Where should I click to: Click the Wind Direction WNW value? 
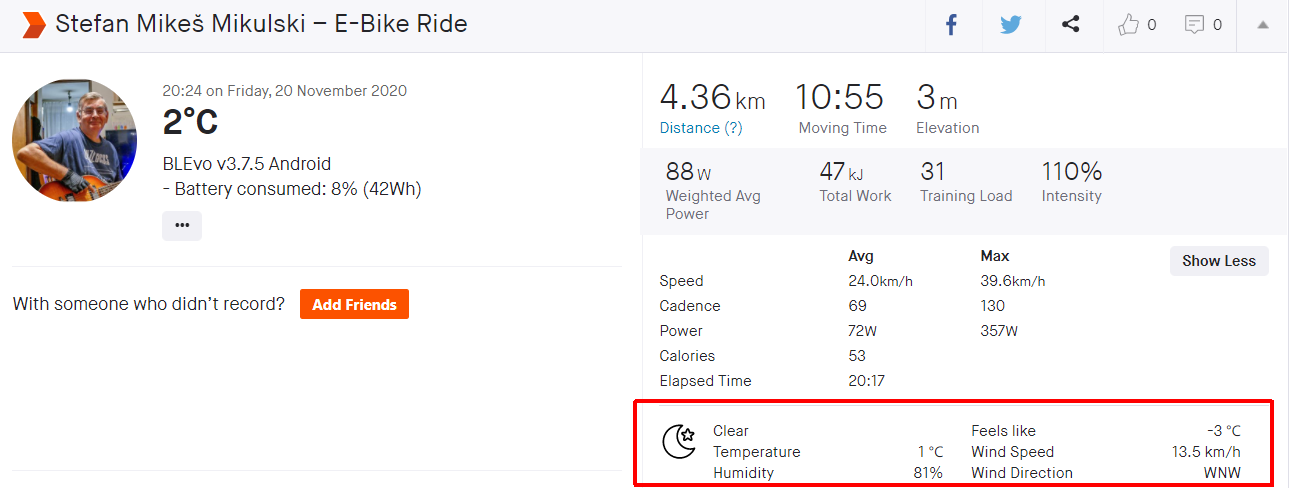tap(1221, 473)
